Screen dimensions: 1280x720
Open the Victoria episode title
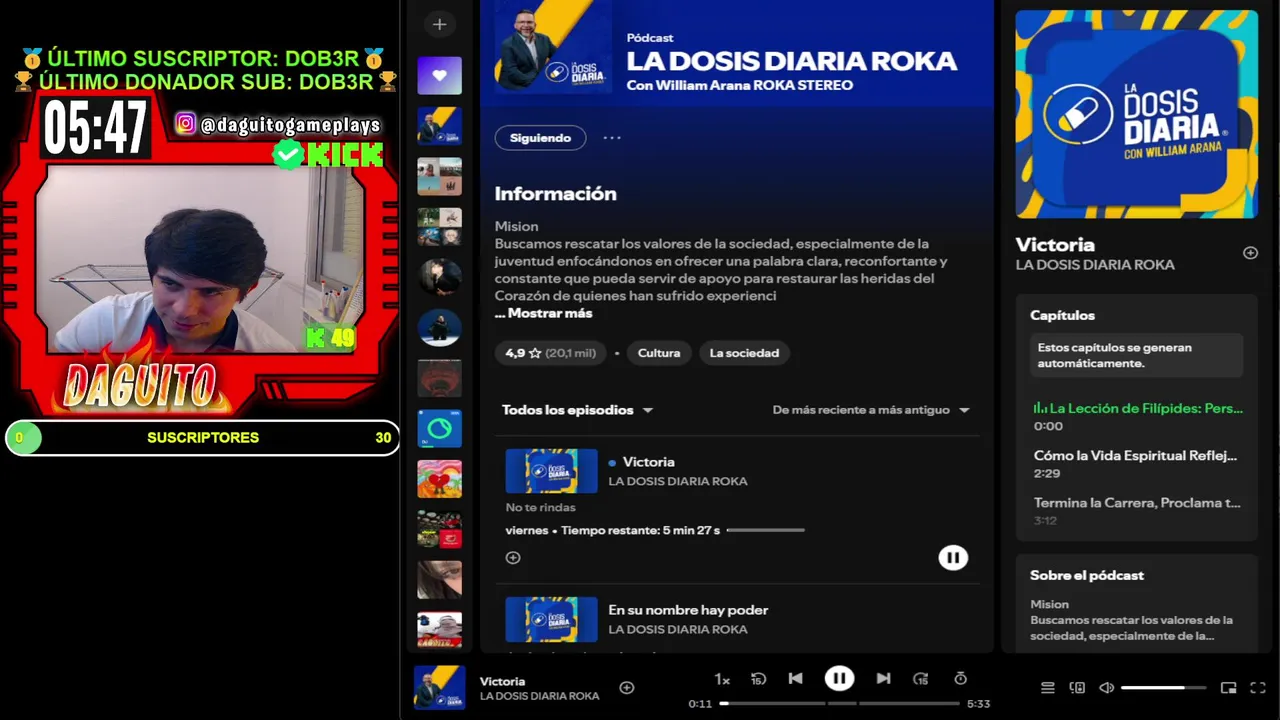pyautogui.click(x=648, y=462)
